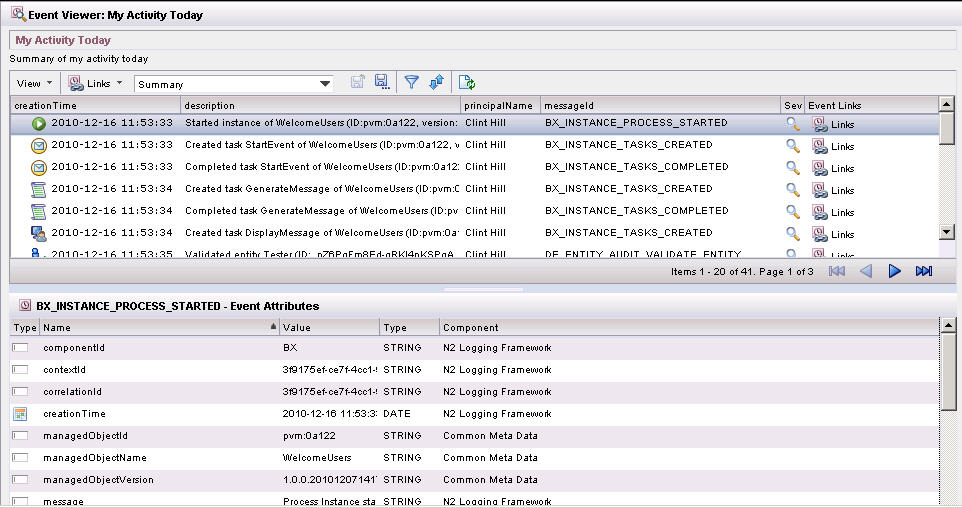Screen dimensions: 962x508
Task: Click severity magnifier of Created task StartEvent row
Action: [x=793, y=145]
